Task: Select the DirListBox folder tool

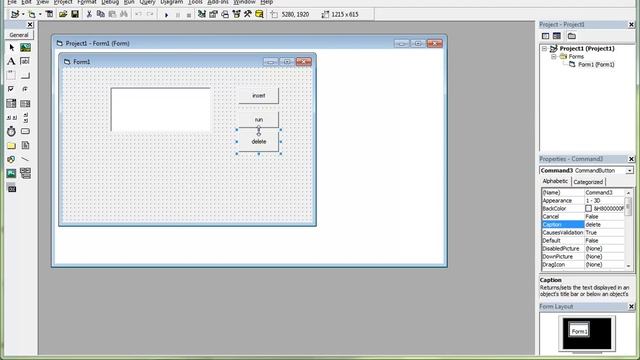Action: tap(11, 146)
